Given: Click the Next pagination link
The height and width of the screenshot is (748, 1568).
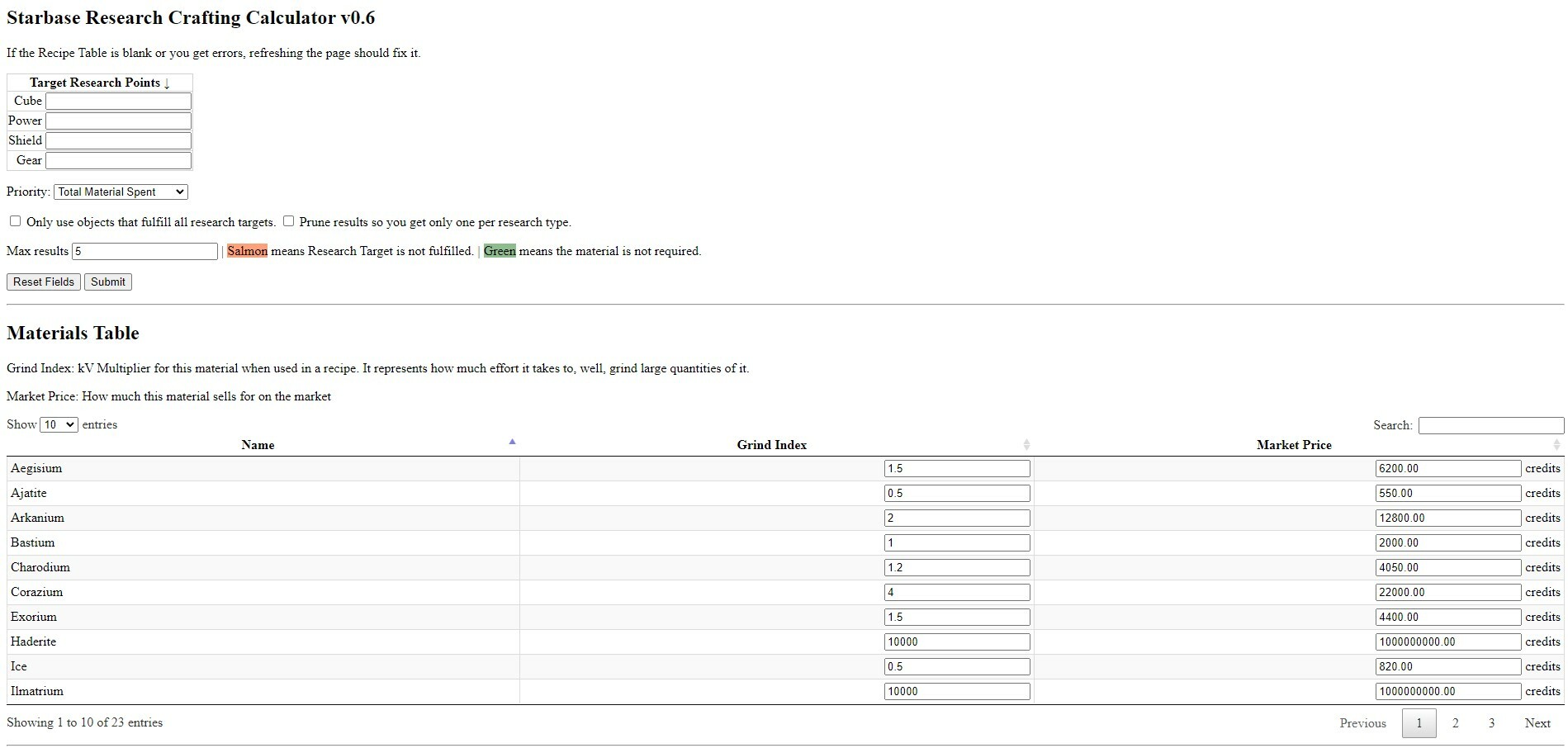Looking at the screenshot, I should coord(1537,723).
